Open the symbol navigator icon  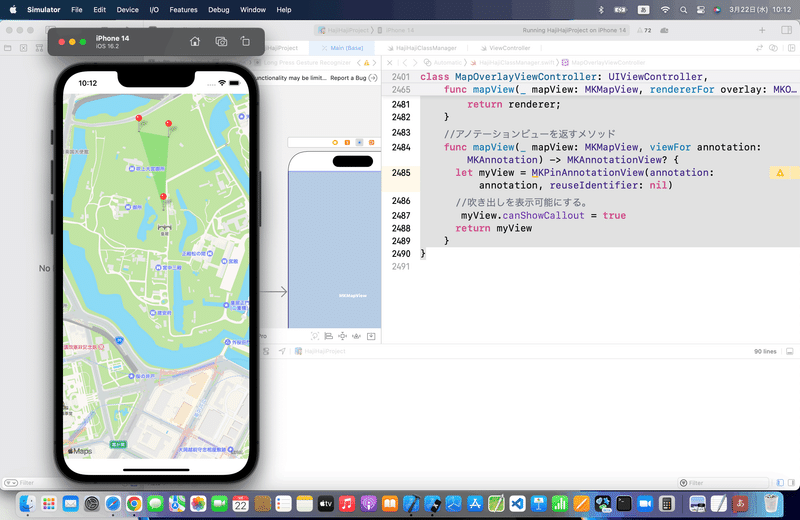tap(39, 48)
